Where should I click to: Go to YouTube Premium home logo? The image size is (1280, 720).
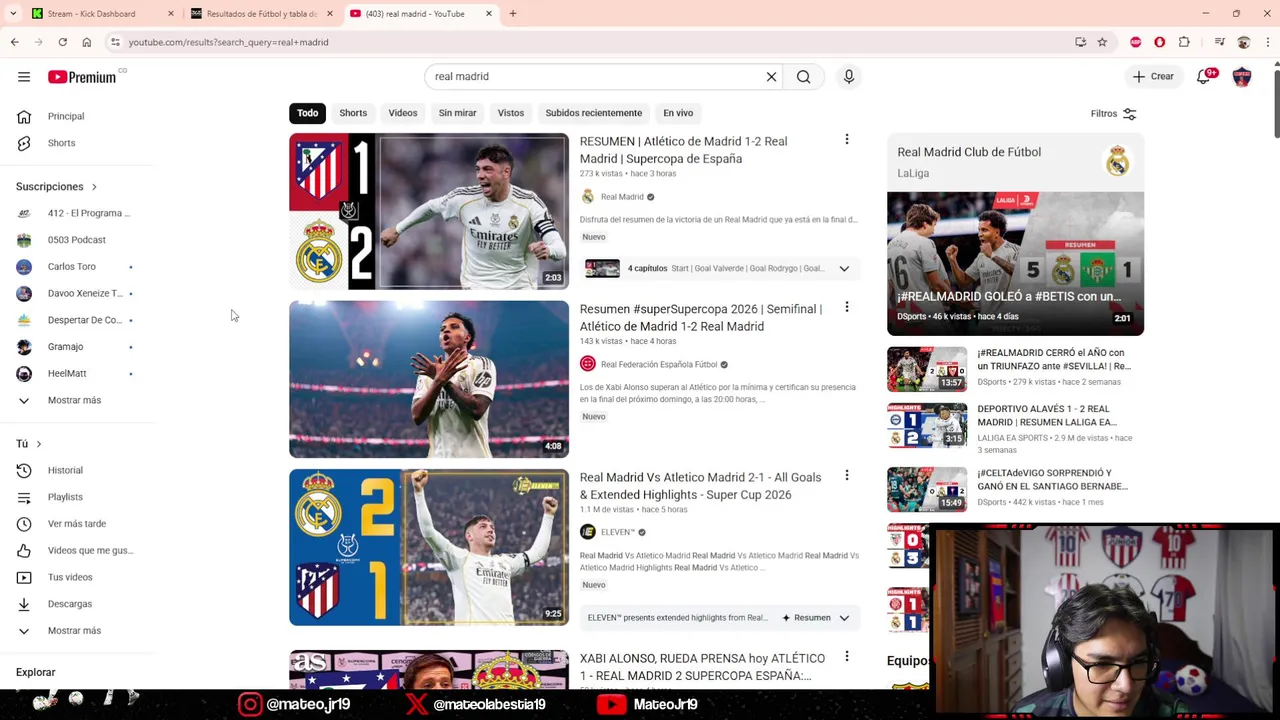(x=82, y=77)
